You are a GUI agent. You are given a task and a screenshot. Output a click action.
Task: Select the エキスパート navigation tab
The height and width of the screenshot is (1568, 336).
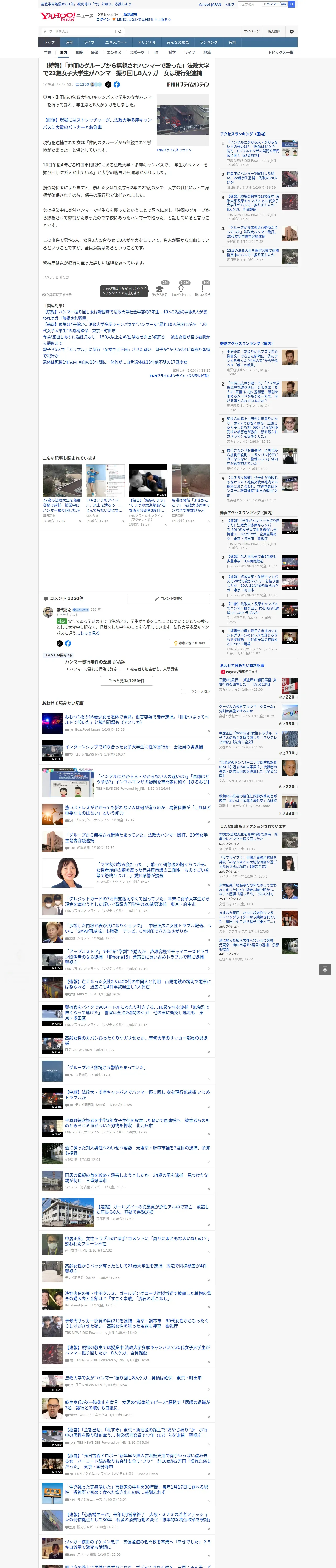[x=116, y=43]
